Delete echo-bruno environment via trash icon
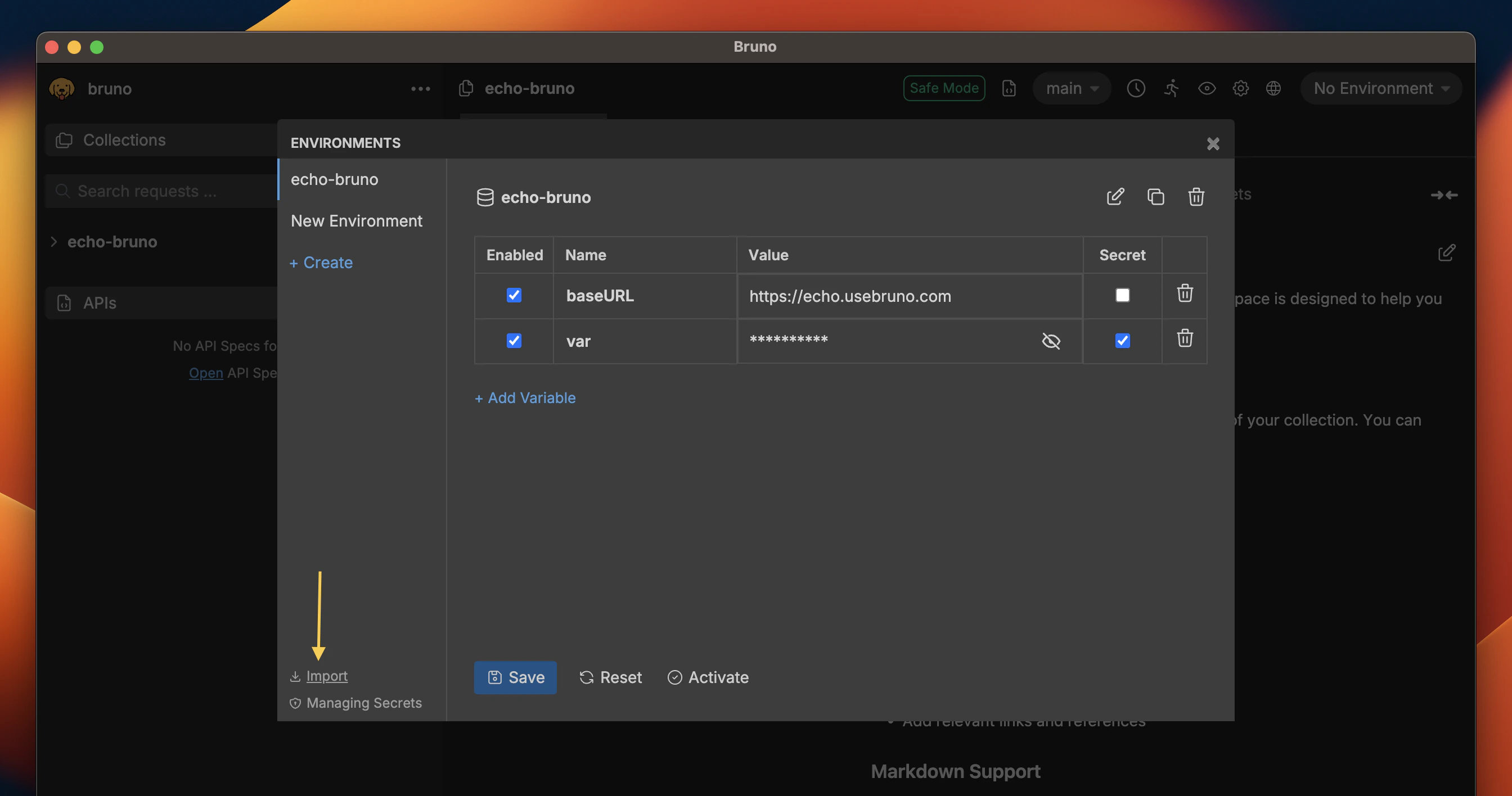Screen dimensions: 1512x796 (x=1196, y=197)
